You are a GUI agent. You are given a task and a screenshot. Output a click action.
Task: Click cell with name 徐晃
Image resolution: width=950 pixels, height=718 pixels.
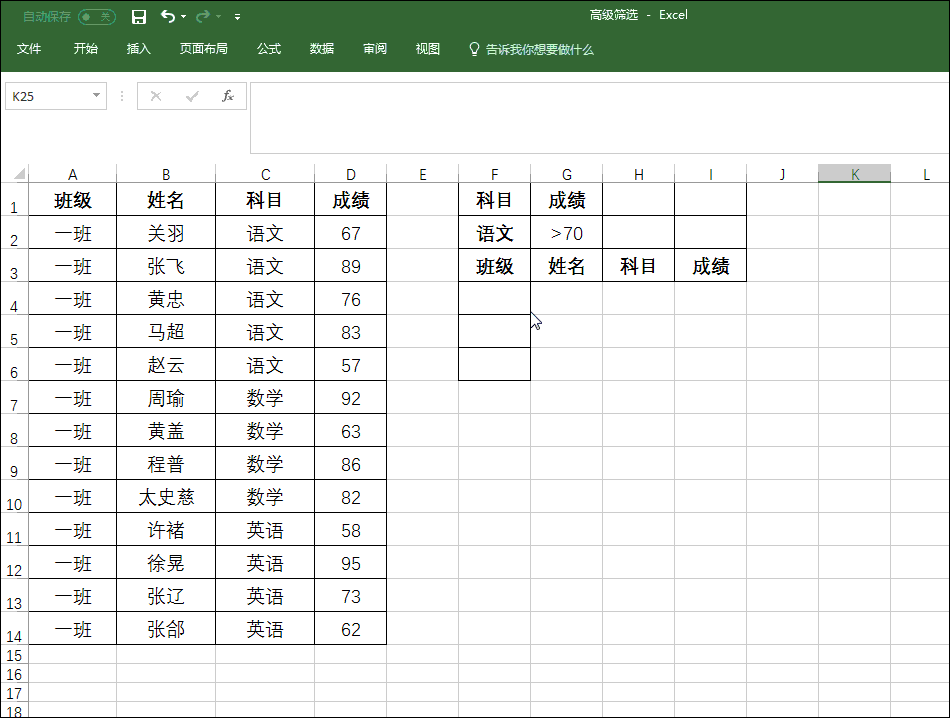click(x=166, y=563)
